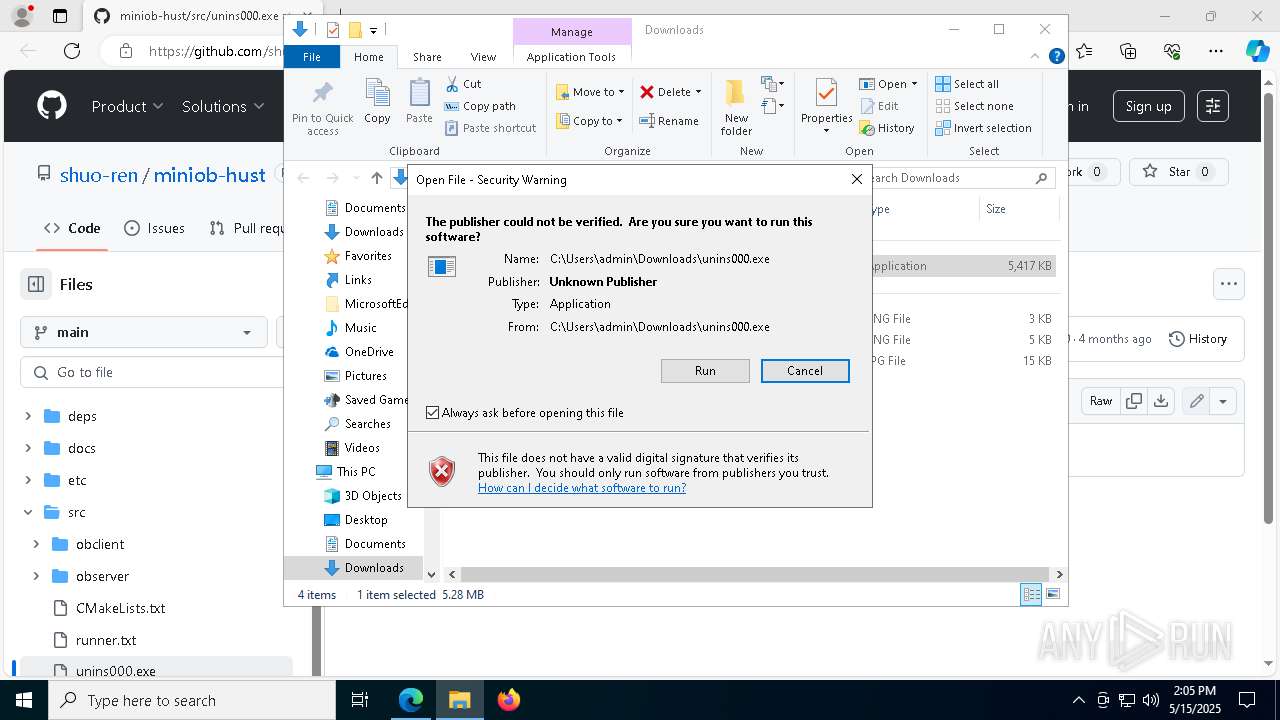Click the GitHub logo icon
1280x720 pixels.
pos(52,106)
